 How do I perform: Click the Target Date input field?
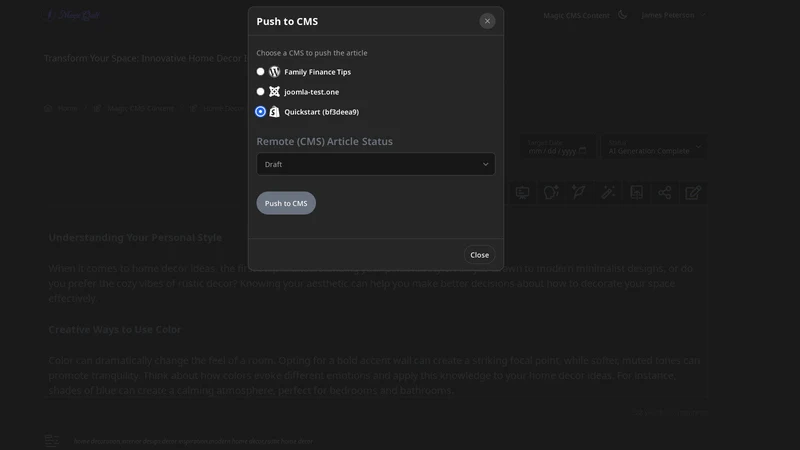pyautogui.click(x=557, y=147)
